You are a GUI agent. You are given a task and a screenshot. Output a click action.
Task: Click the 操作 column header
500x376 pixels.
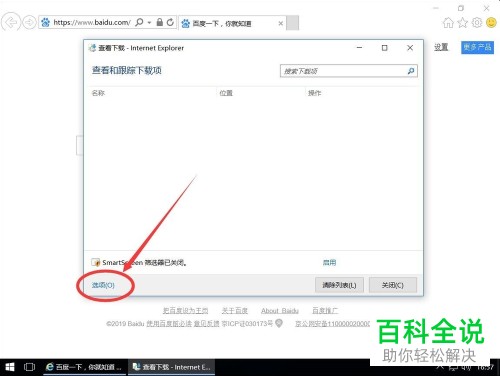(314, 93)
